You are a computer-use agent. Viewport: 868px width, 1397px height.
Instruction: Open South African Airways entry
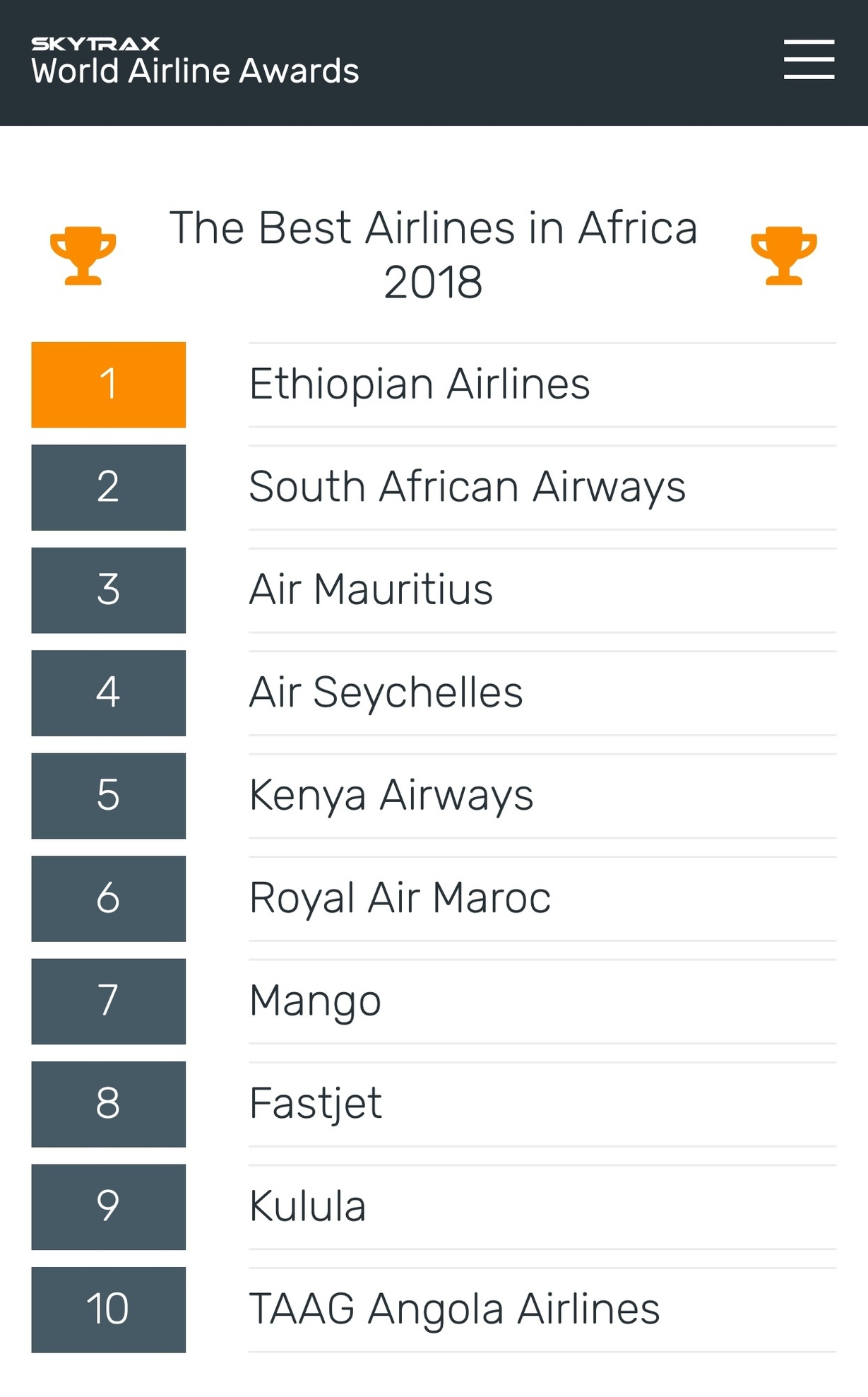coord(467,488)
